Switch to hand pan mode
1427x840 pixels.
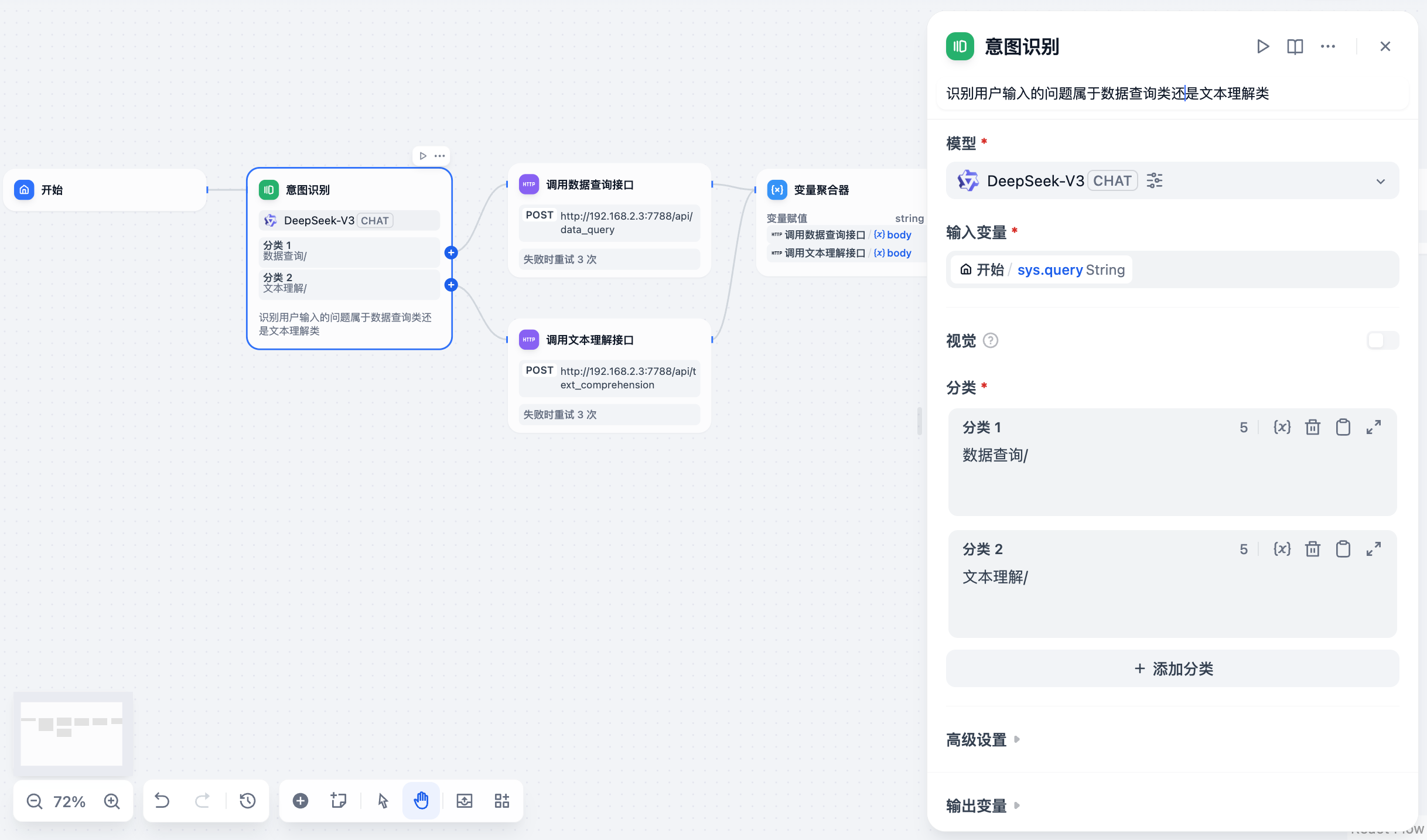pos(421,801)
